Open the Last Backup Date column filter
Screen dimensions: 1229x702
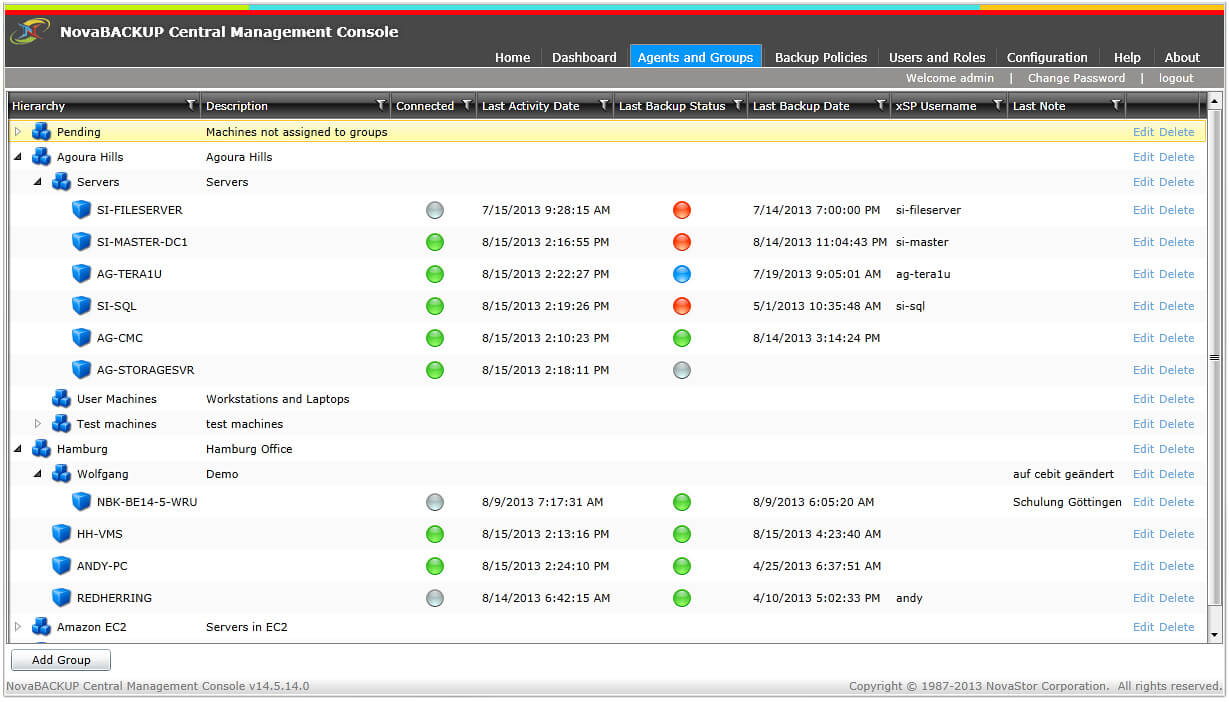click(x=881, y=105)
